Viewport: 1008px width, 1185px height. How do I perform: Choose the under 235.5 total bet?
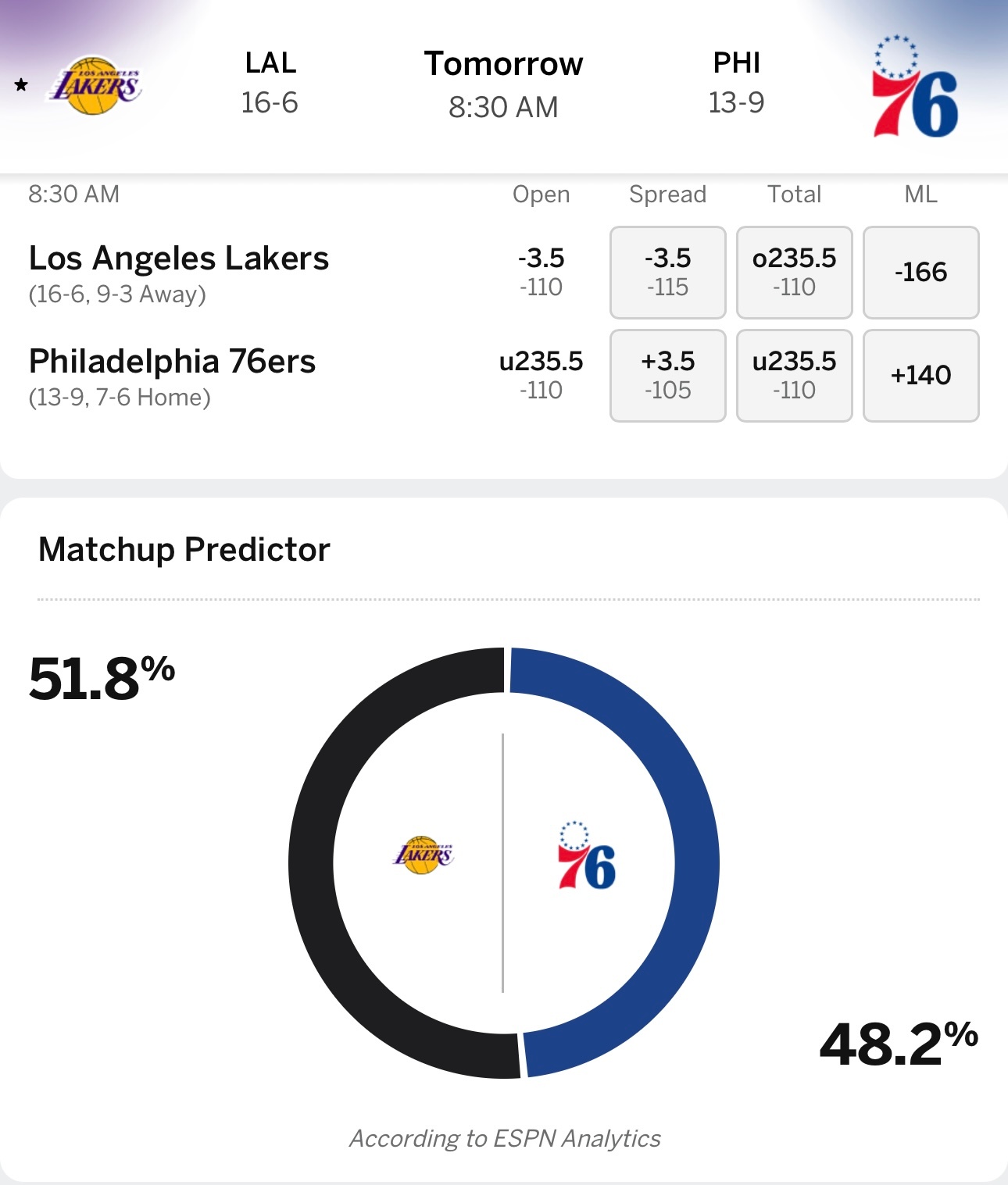point(794,375)
